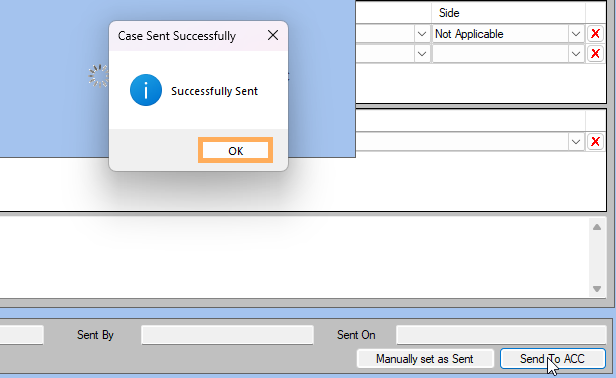Click the Sent By field
This screenshot has height=378, width=616.
[227, 335]
